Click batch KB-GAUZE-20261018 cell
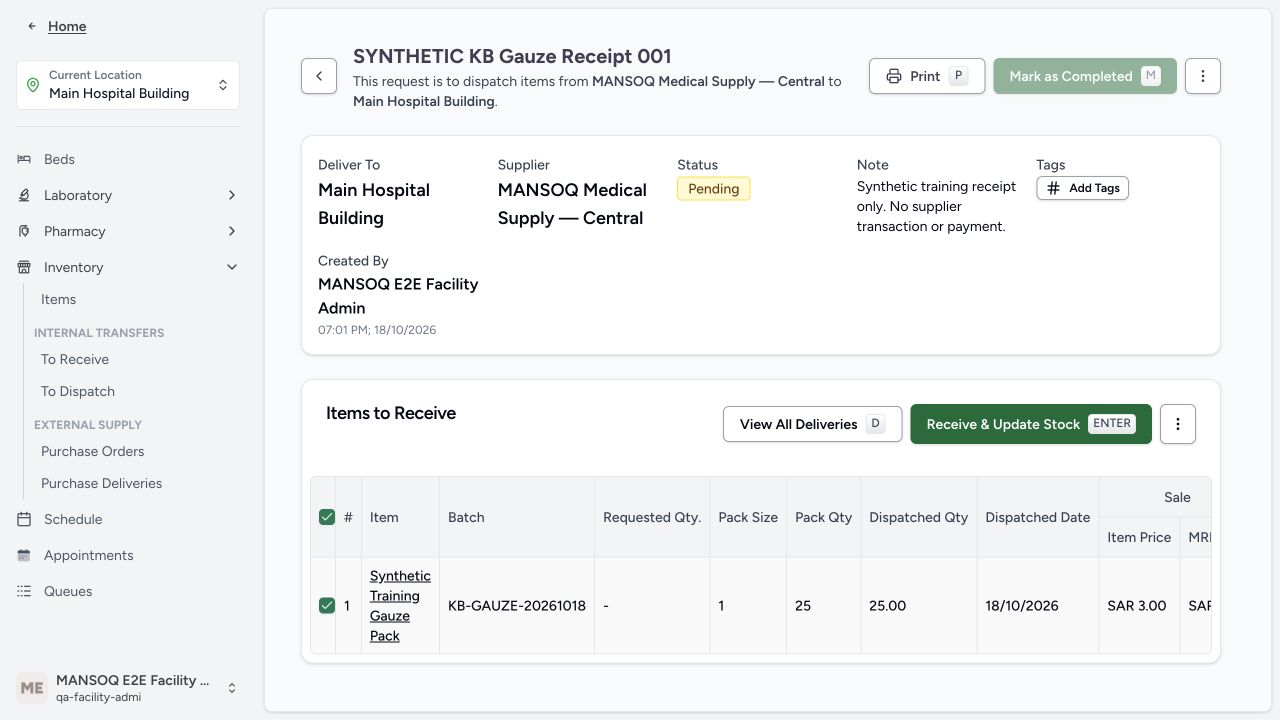Screen dimensions: 1280x720 click(517, 605)
